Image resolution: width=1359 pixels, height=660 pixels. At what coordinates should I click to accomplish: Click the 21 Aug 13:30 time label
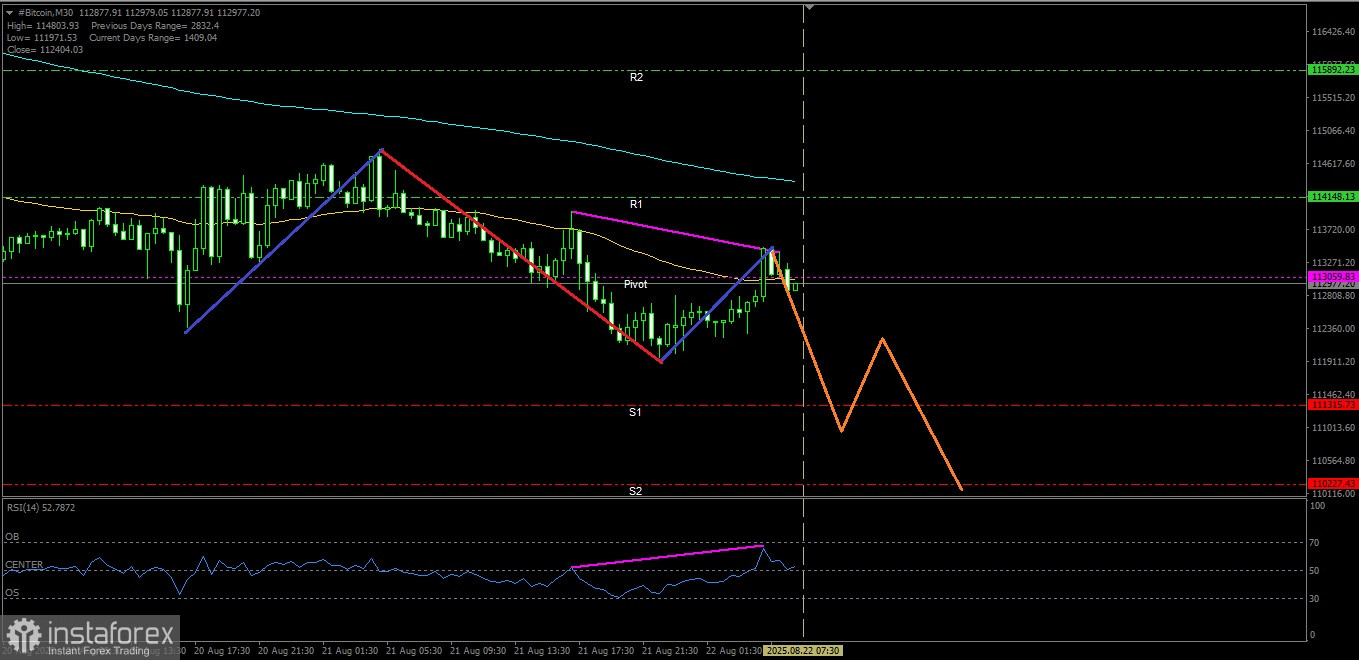coord(541,651)
